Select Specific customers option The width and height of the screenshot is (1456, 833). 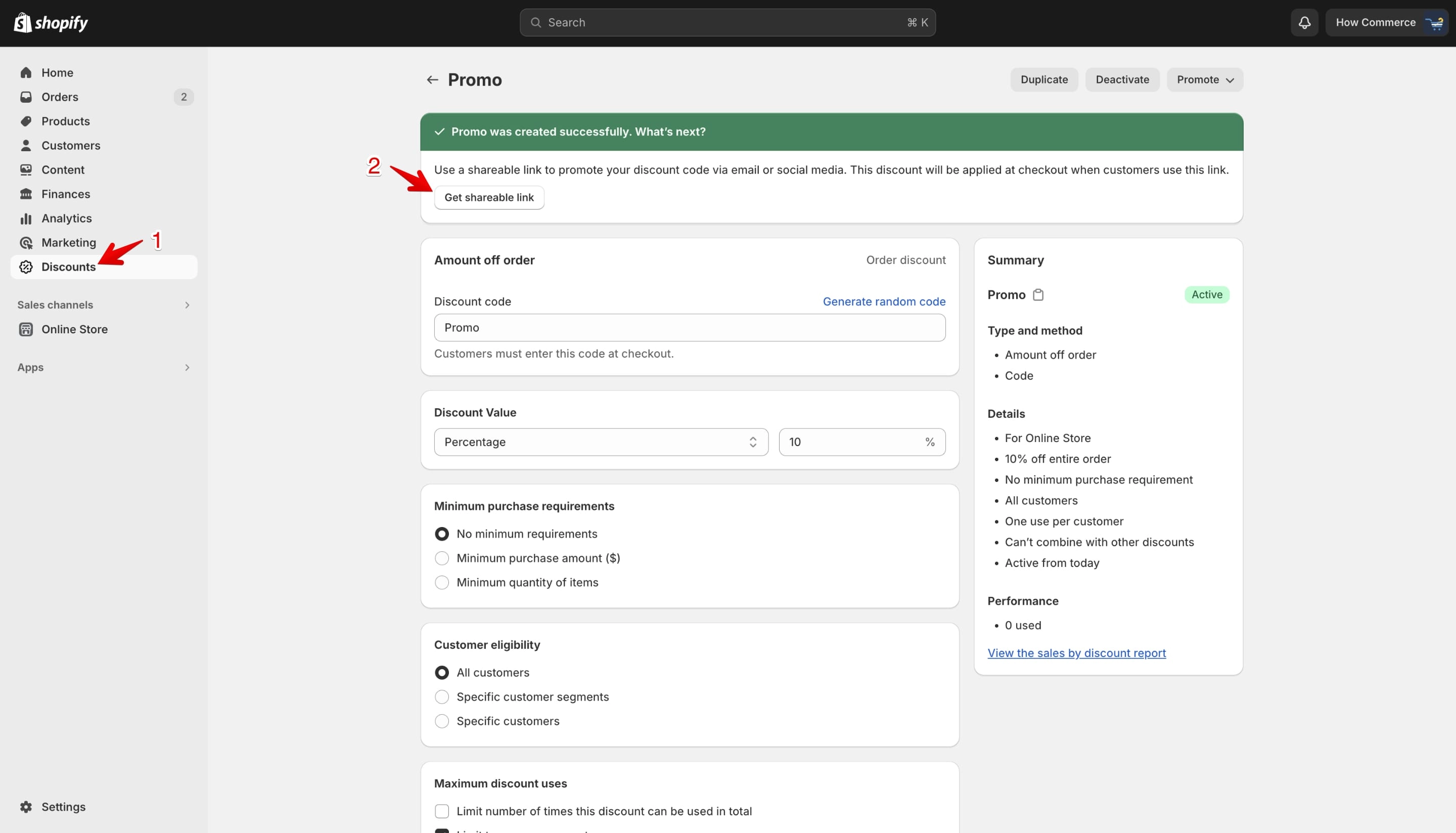coord(441,721)
